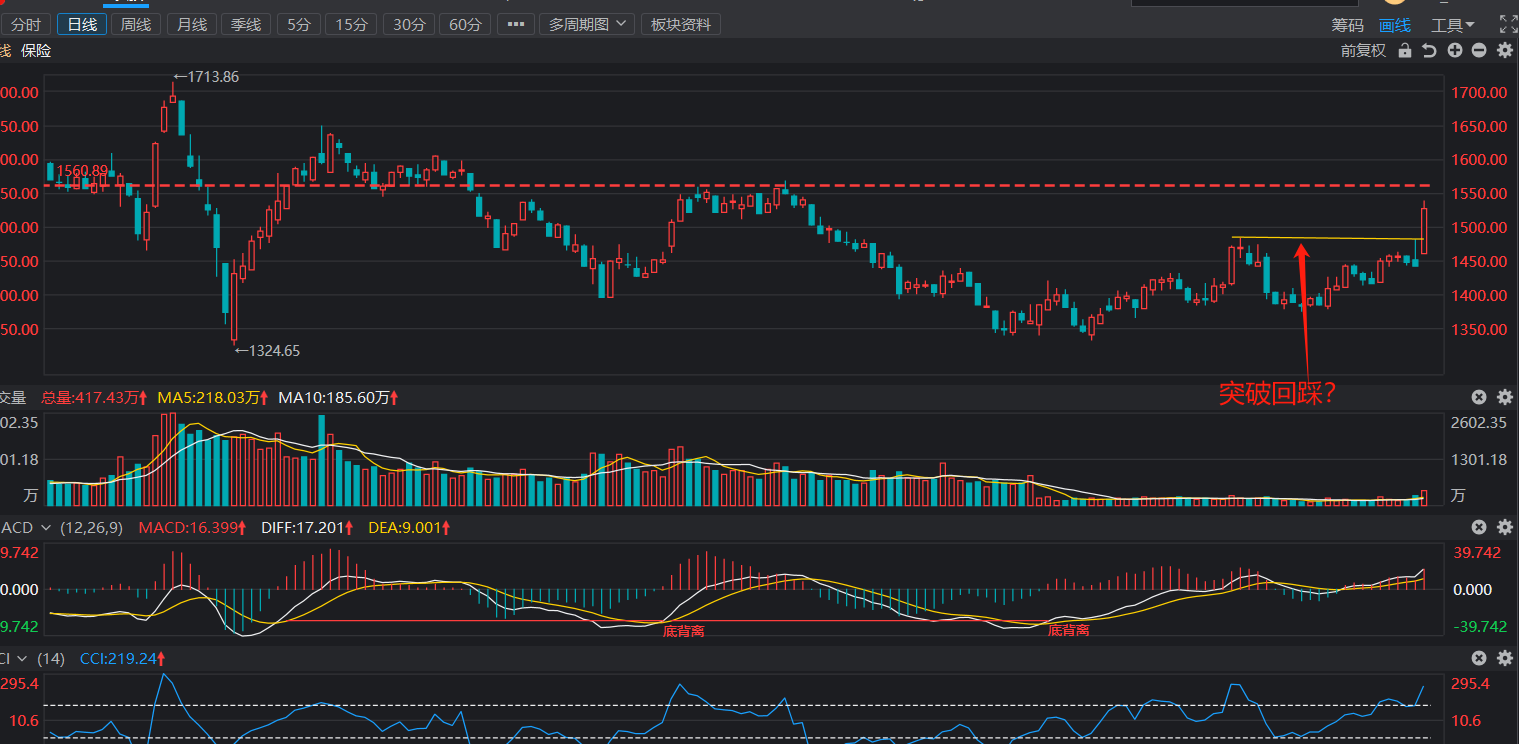Image resolution: width=1519 pixels, height=744 pixels.
Task: Open CCI panel settings gear
Action: 1504,658
